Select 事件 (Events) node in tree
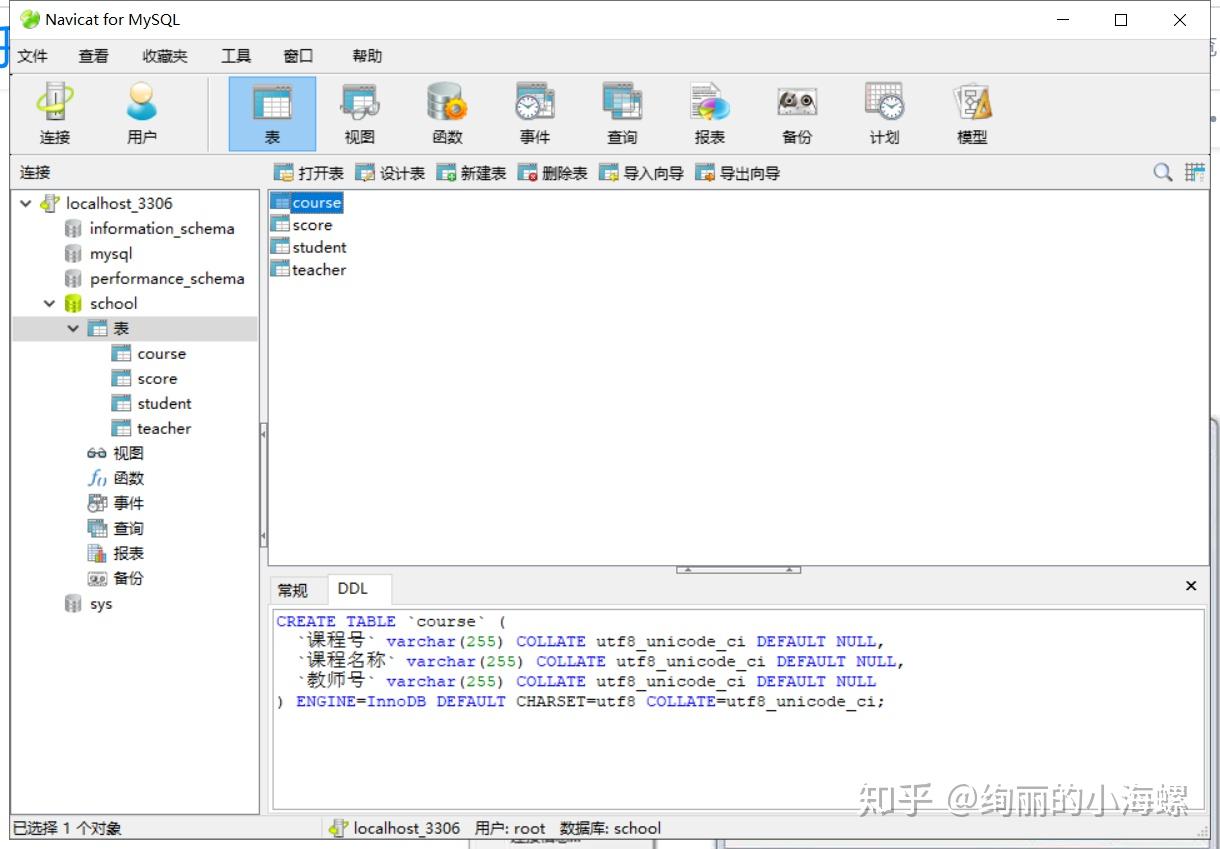Screen dimensions: 1220x849 [128, 503]
